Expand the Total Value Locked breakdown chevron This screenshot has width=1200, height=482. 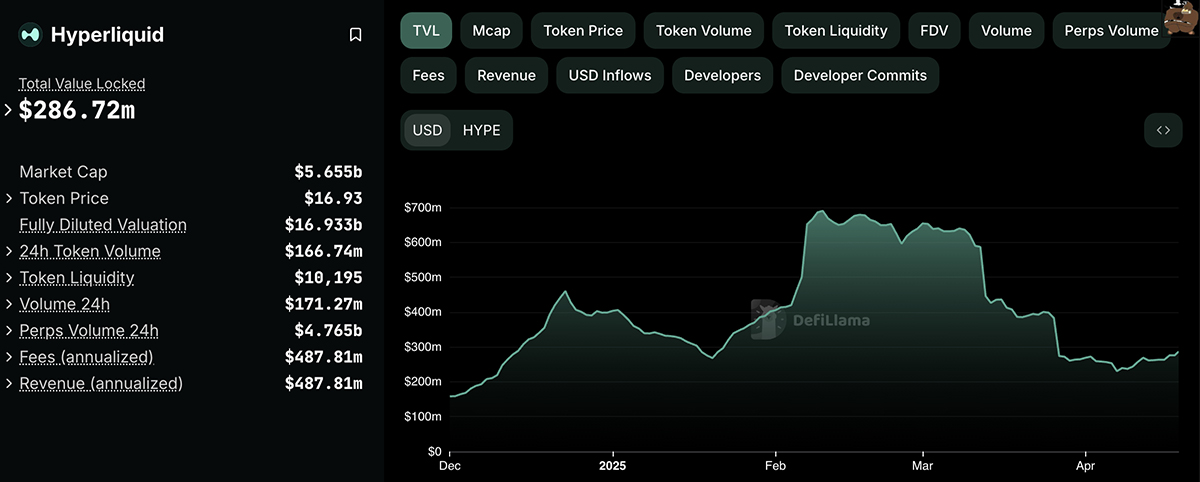tap(9, 110)
